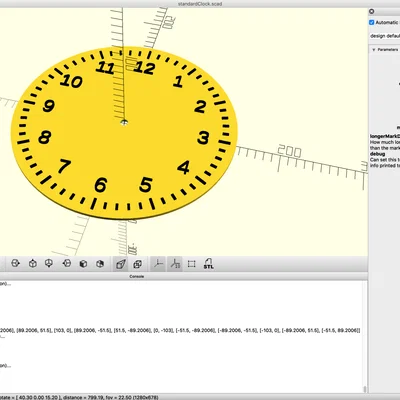Switch to Left view
400x400 pixels.
(66, 264)
